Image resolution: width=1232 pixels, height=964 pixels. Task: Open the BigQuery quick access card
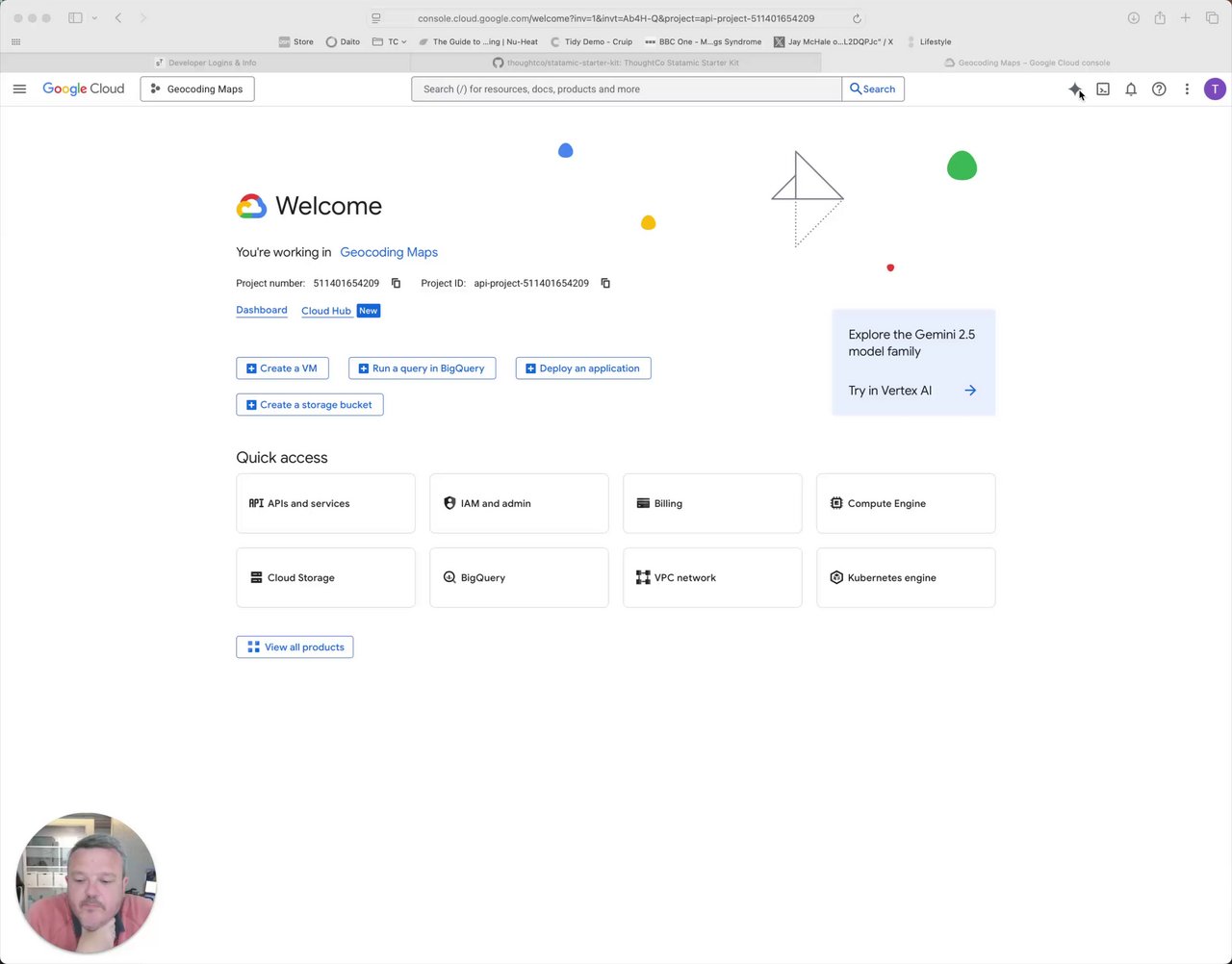(x=519, y=577)
